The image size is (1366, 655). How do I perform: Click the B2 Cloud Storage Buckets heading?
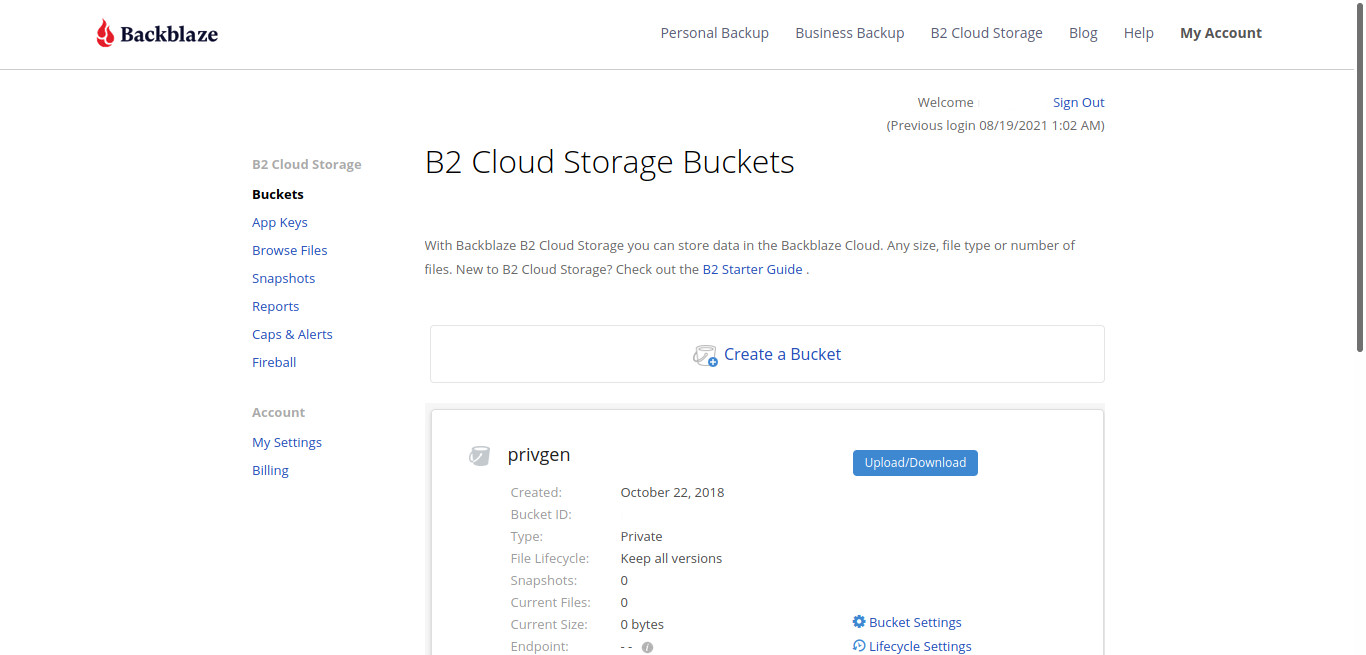pos(610,162)
